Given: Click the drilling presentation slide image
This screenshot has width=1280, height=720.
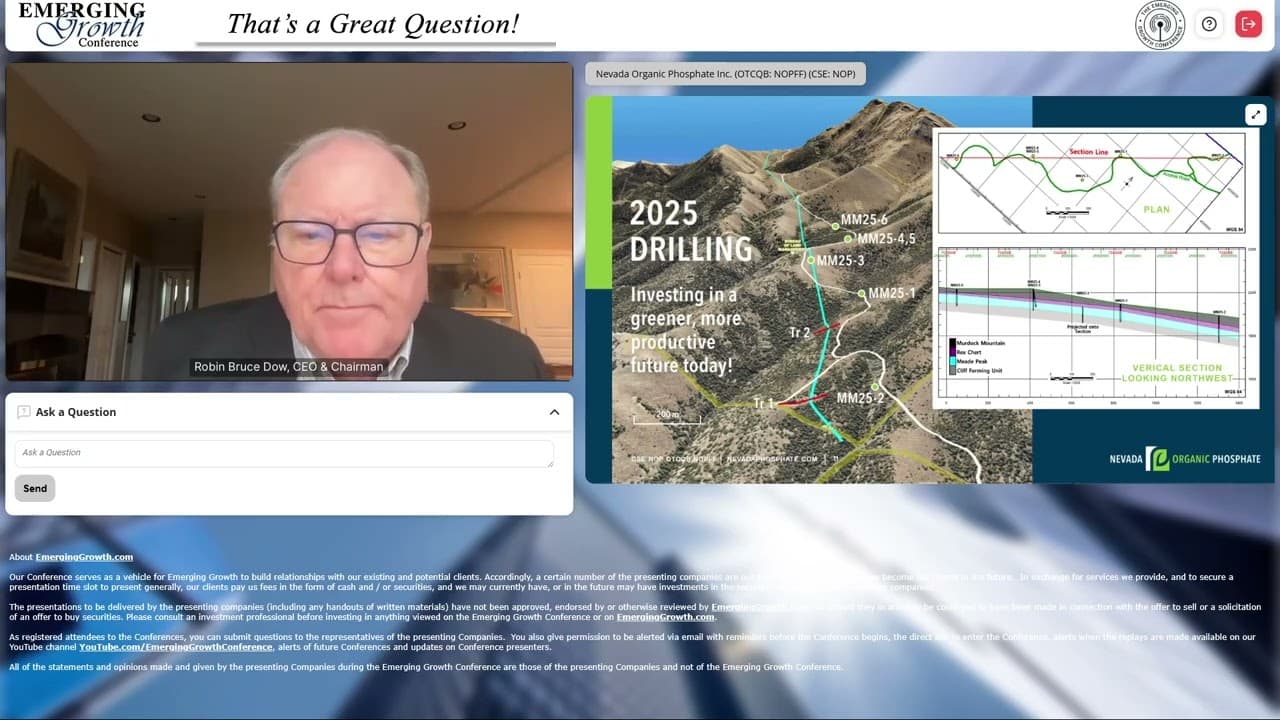Looking at the screenshot, I should click(930, 290).
